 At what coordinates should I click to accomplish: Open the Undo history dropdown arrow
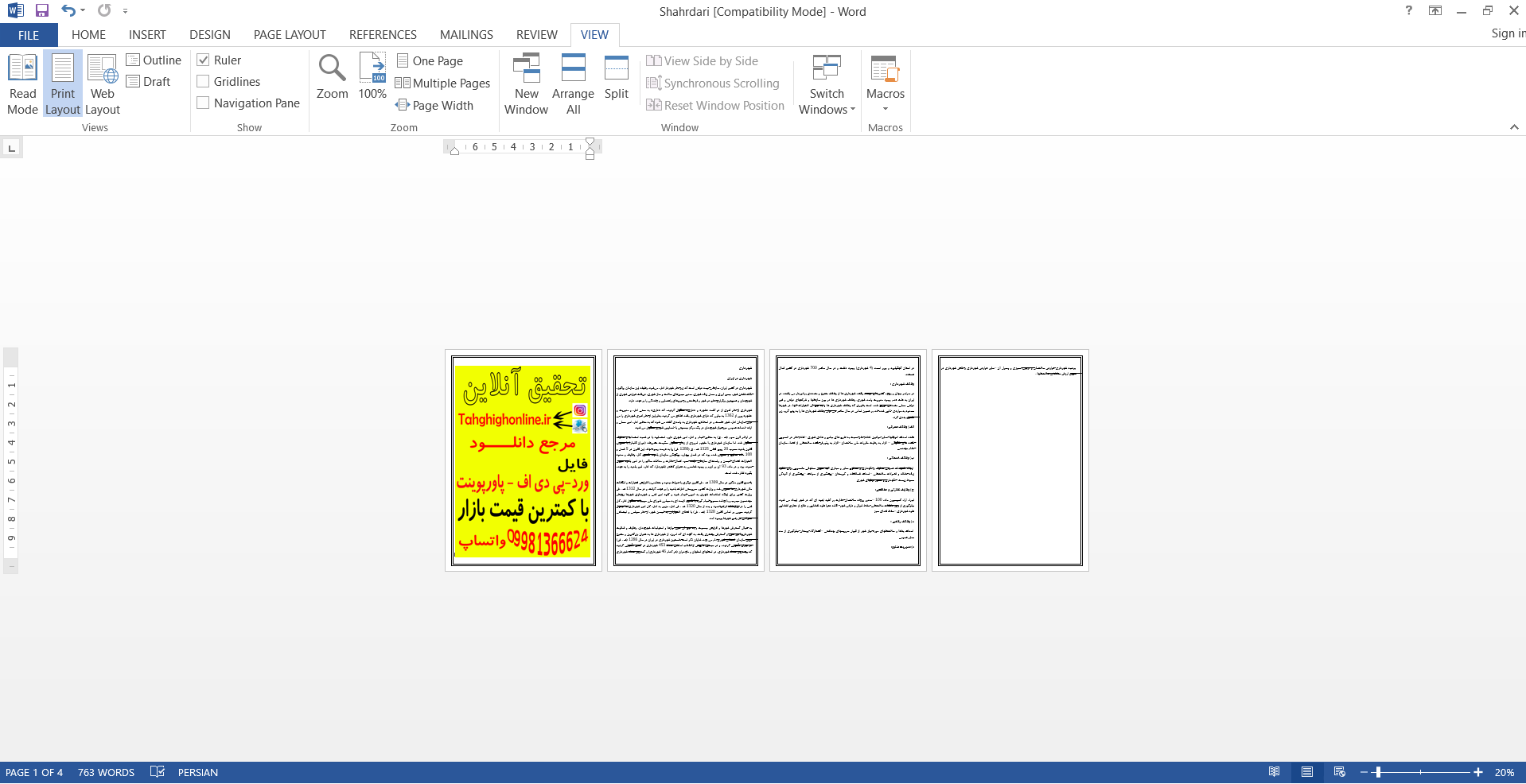tap(83, 11)
